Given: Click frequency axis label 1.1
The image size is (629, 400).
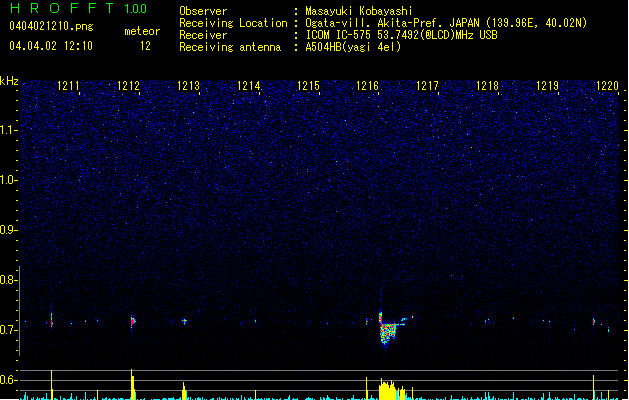Looking at the screenshot, I should 9,130.
